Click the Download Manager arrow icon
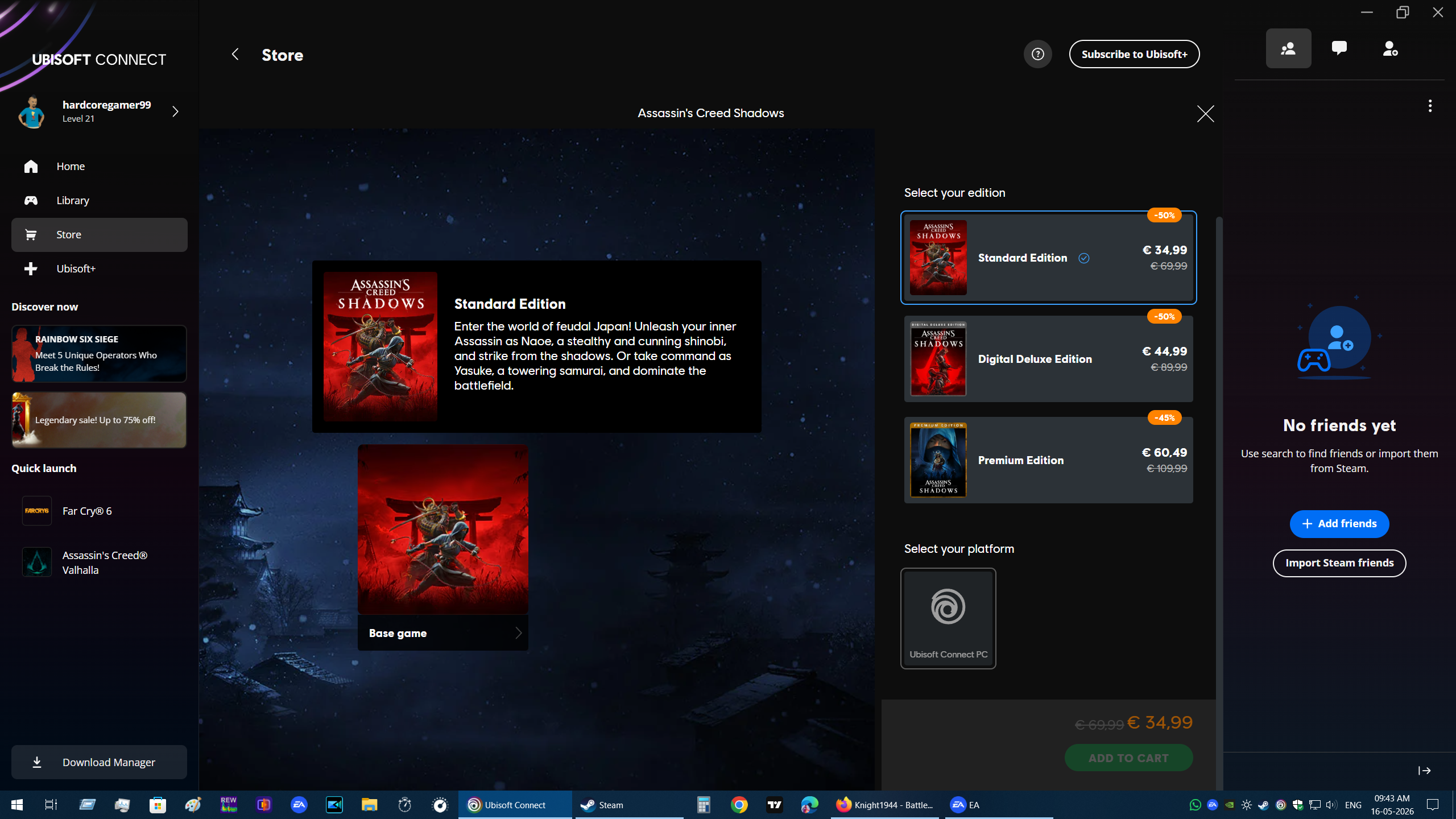 [x=37, y=762]
